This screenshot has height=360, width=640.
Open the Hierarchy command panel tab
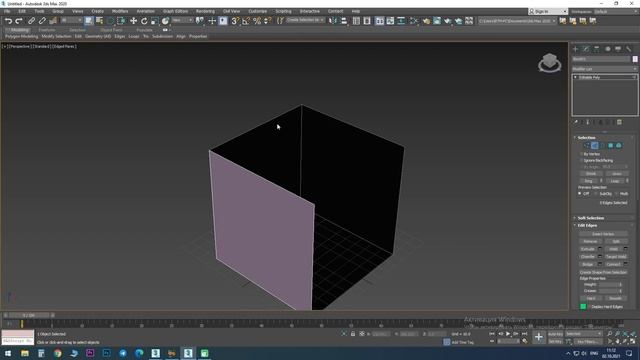[x=597, y=49]
